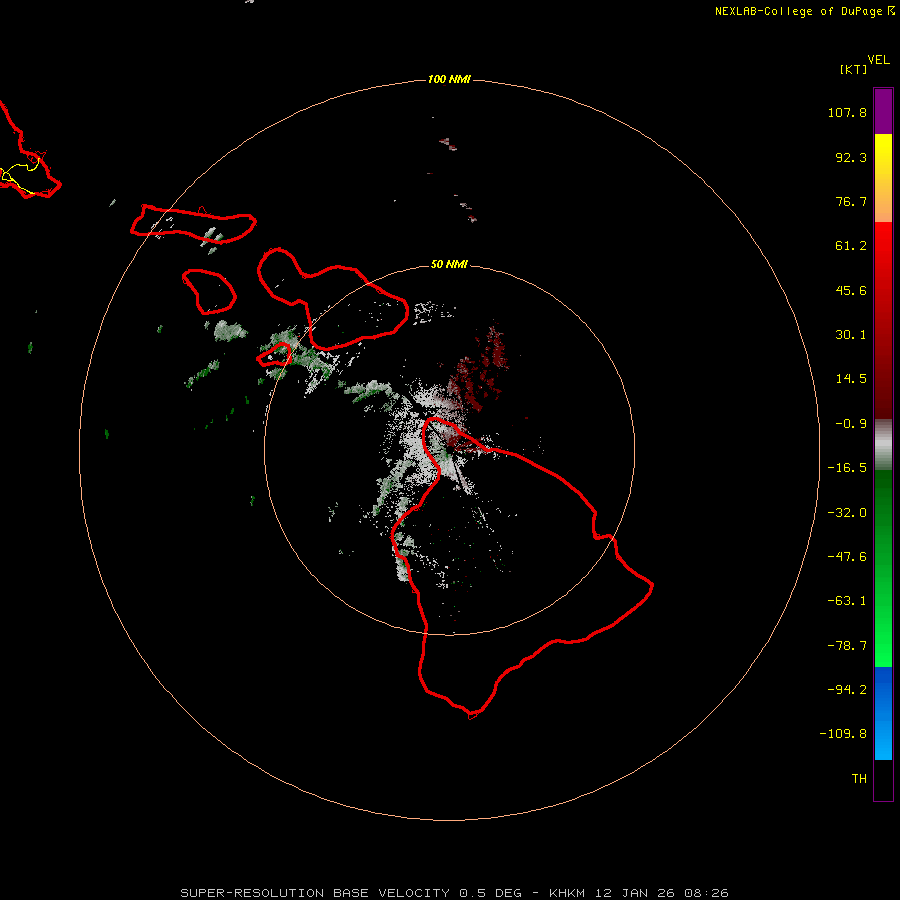Click the 45.6 velocity scale value
Screen dimensions: 900x900
(851, 290)
